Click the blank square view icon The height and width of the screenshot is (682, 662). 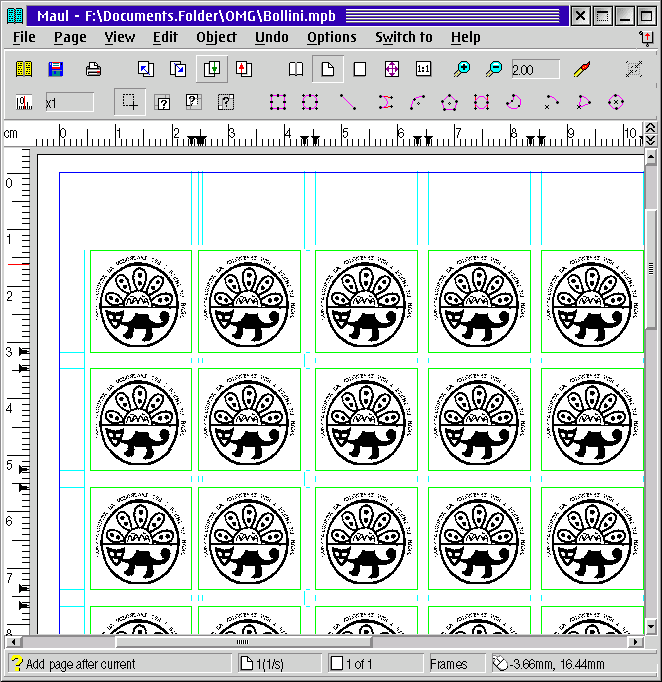pyautogui.click(x=360, y=69)
